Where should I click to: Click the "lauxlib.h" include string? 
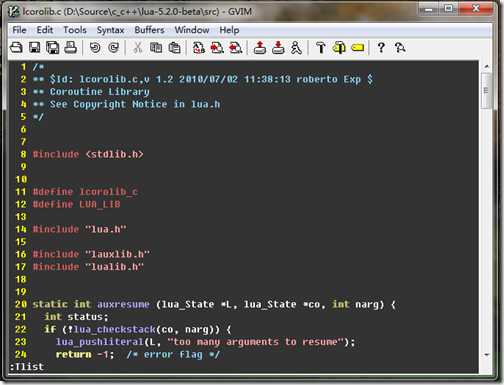tap(117, 254)
